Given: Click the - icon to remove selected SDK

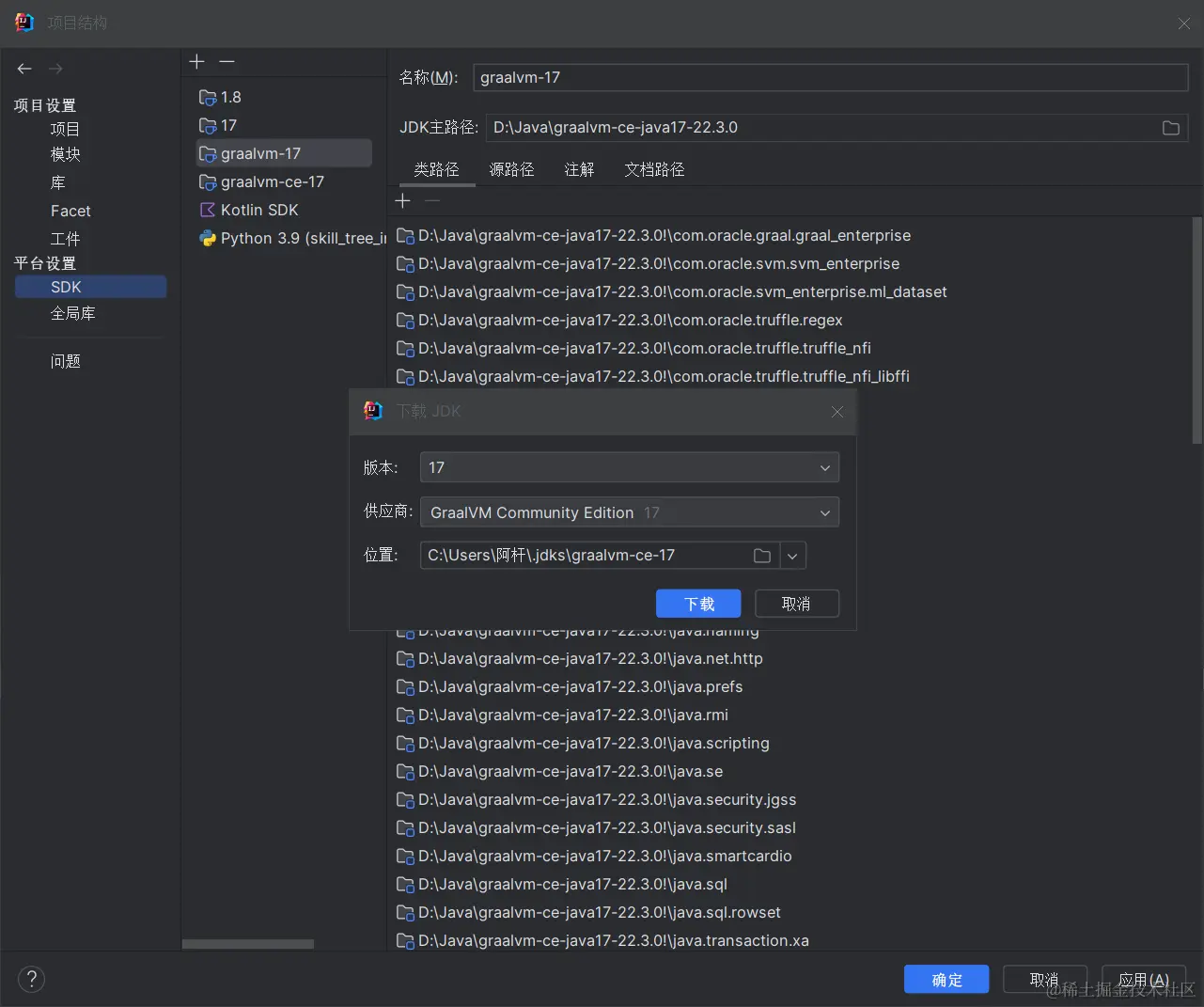Looking at the screenshot, I should point(226,61).
